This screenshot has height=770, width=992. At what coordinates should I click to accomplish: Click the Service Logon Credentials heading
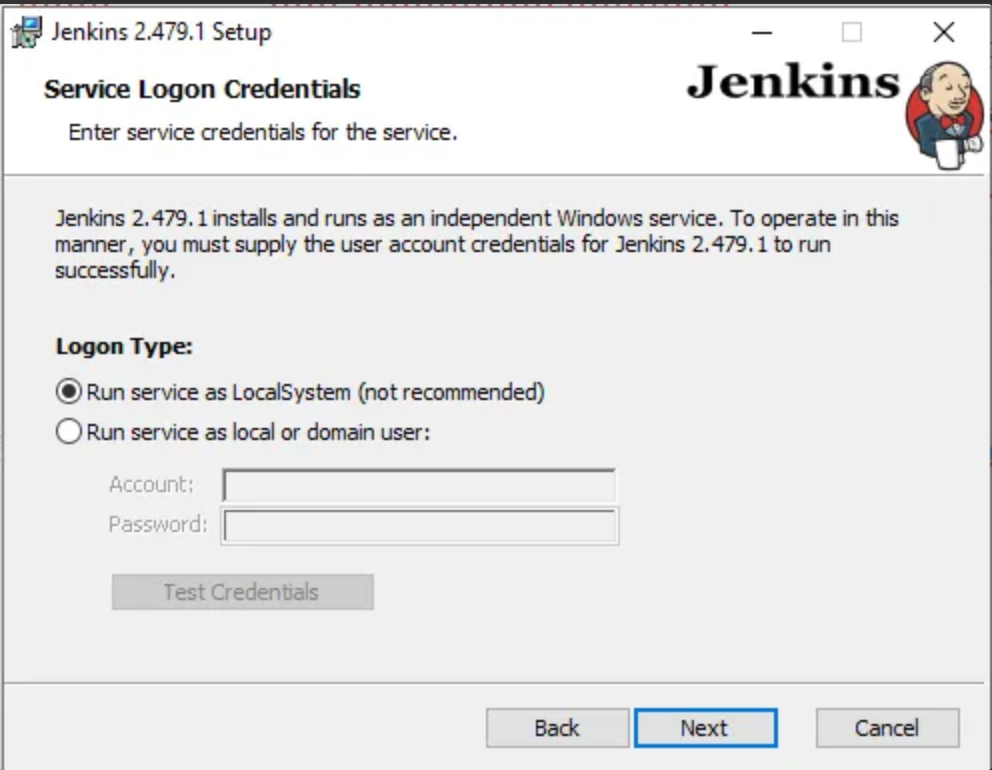[200, 89]
